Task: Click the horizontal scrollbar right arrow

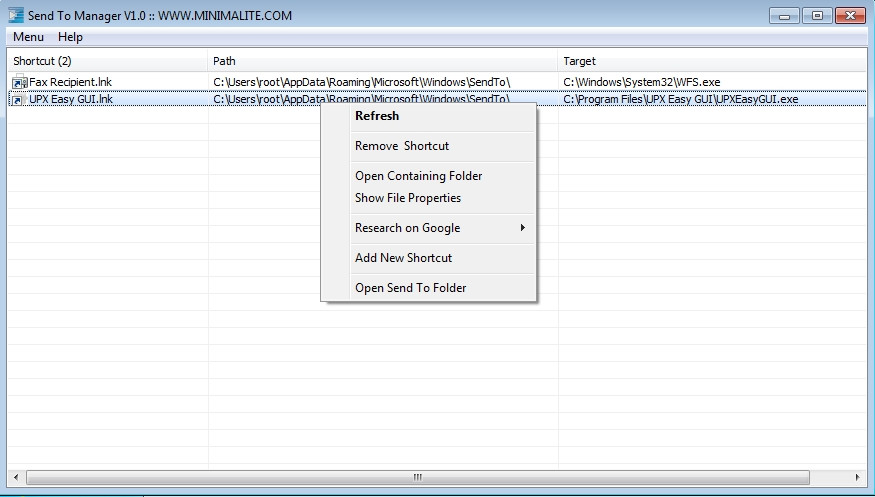Action: pyautogui.click(x=858, y=477)
